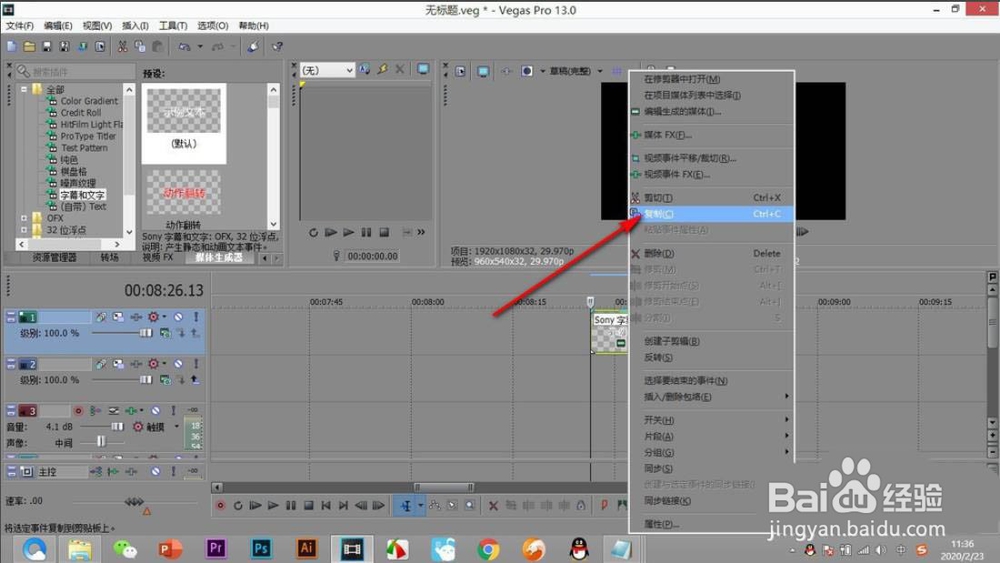
Task: Mute the 主控 master bus
Action: coord(156,472)
